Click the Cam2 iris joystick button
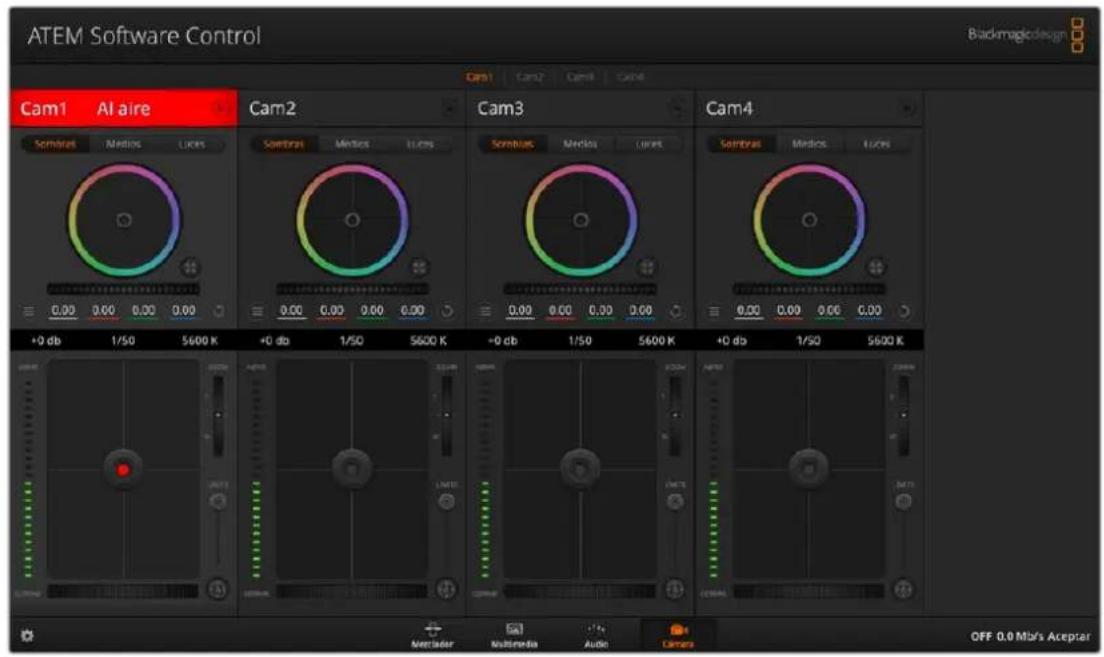The height and width of the screenshot is (657, 1104). click(x=352, y=468)
